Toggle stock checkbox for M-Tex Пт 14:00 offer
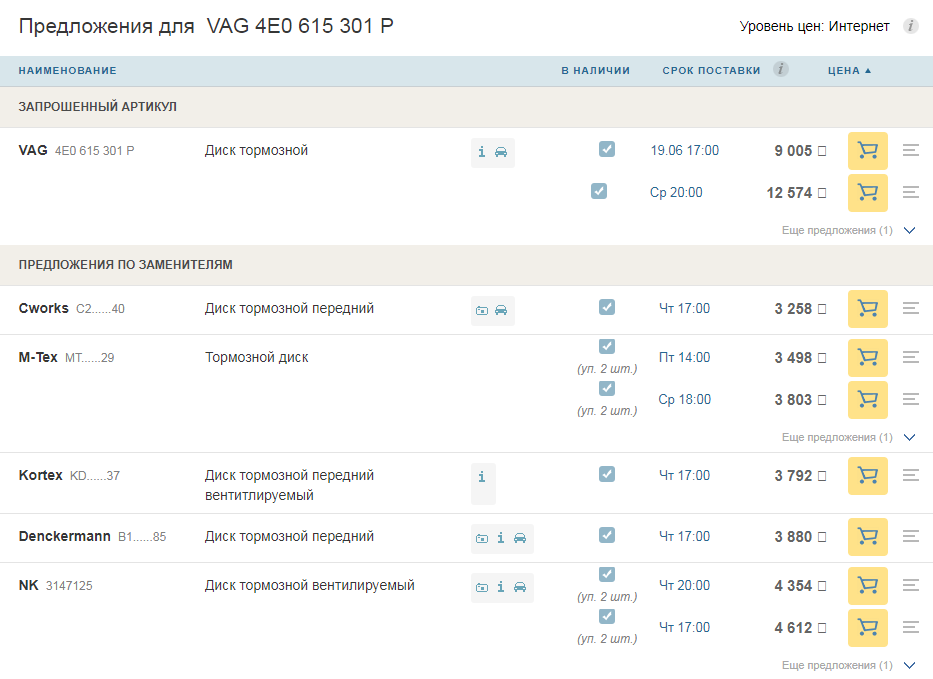The width and height of the screenshot is (933, 679). (607, 346)
